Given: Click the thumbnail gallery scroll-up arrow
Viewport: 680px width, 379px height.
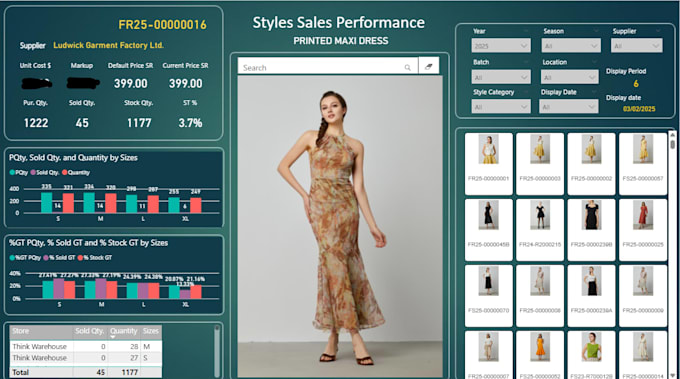Looking at the screenshot, I should (x=672, y=134).
